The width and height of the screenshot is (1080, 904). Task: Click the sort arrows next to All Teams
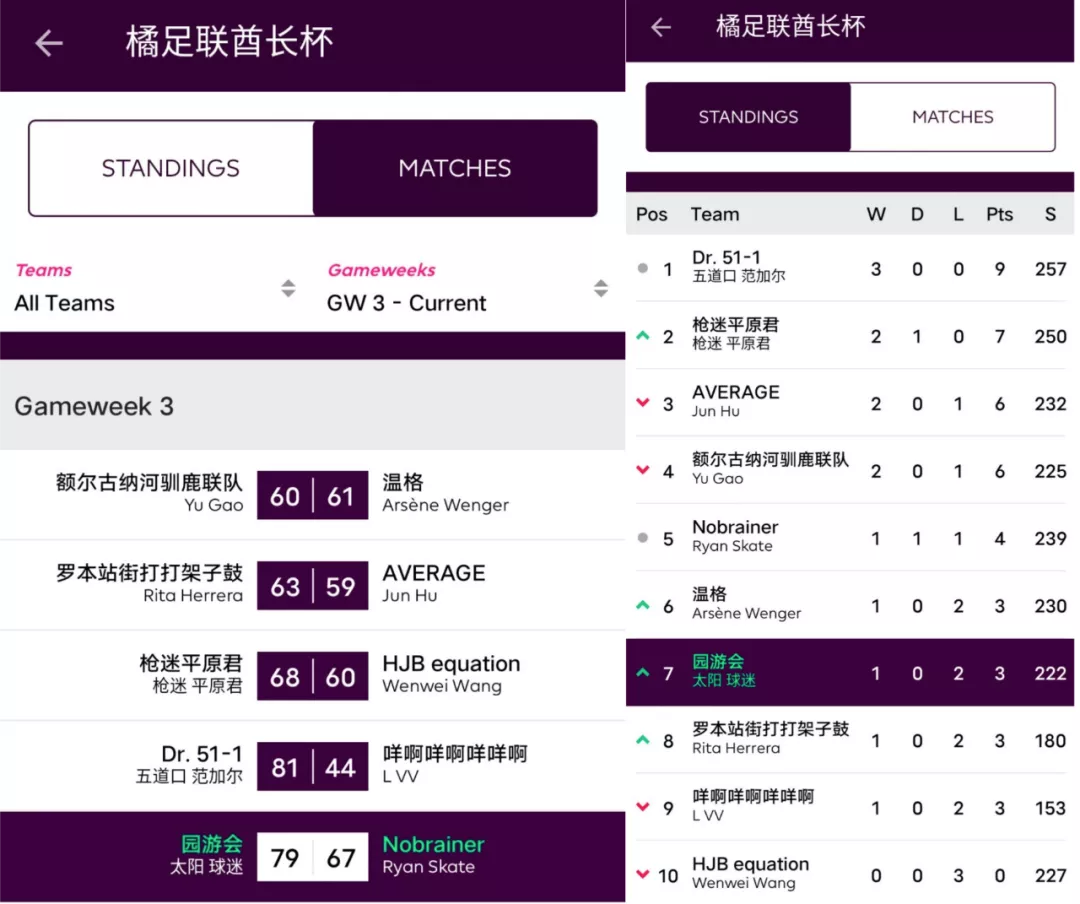[288, 289]
